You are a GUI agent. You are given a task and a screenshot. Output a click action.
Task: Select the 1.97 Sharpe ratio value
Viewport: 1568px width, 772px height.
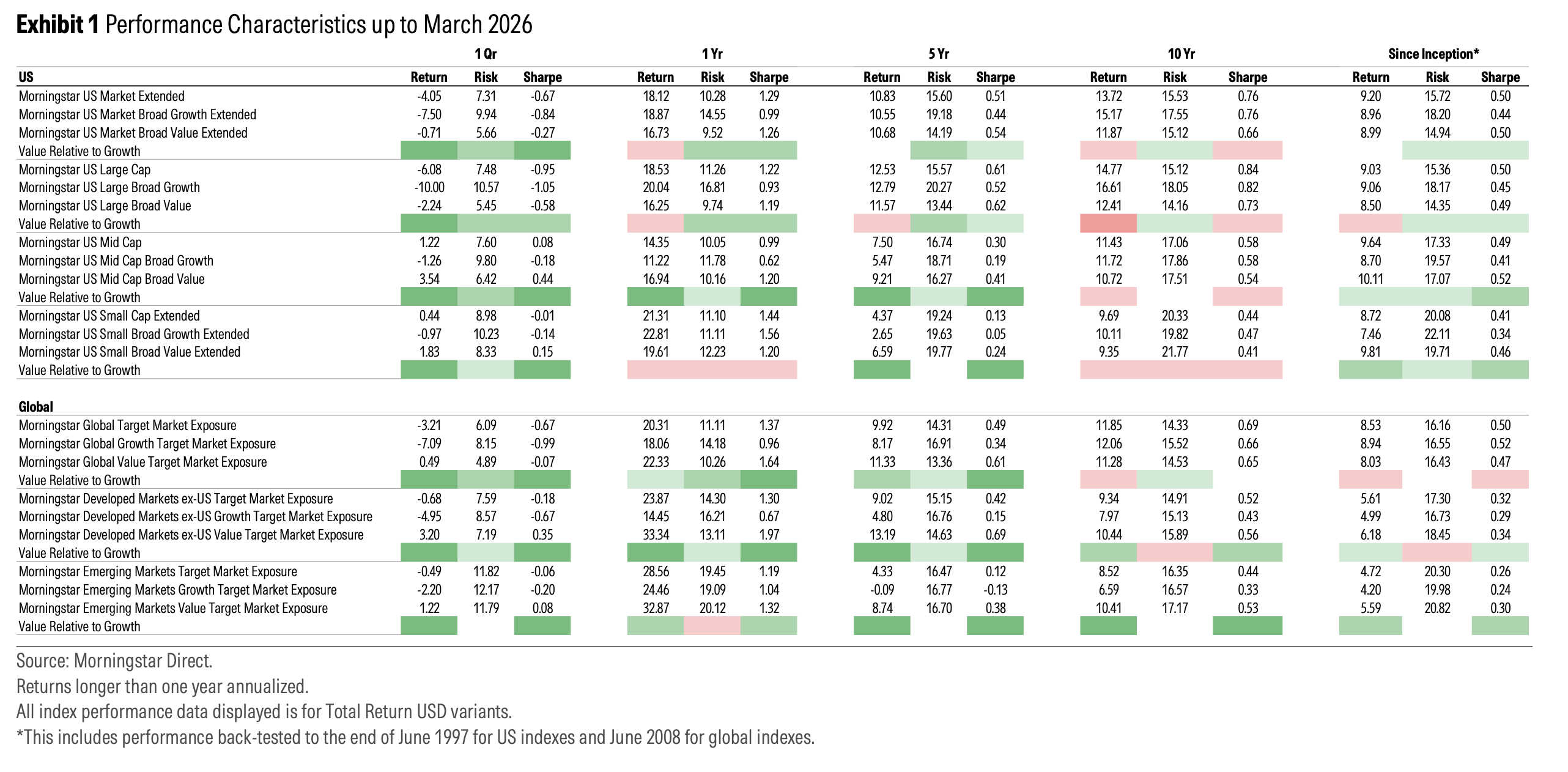(769, 535)
